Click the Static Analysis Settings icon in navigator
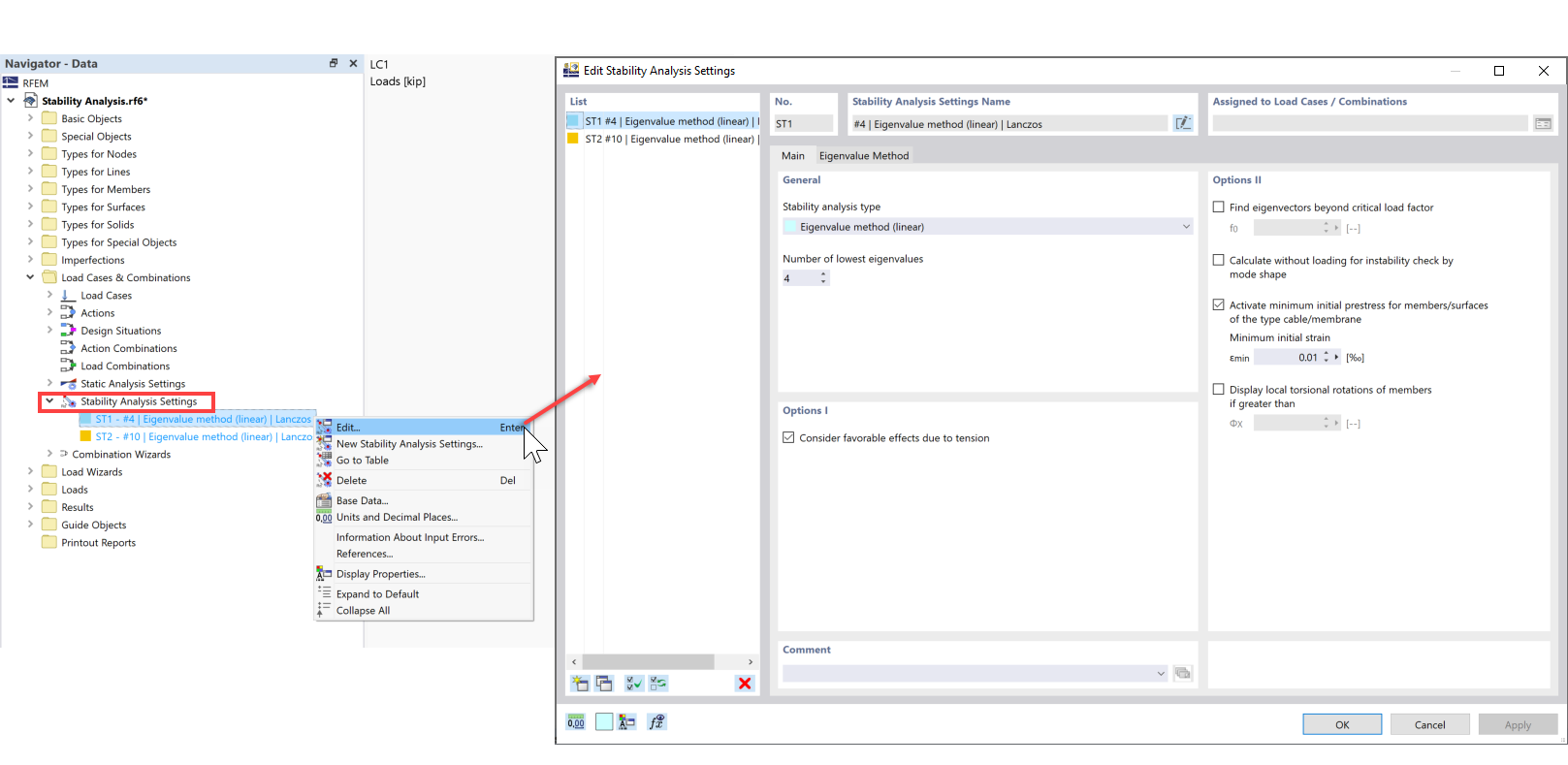Screen dimensions: 1568x765 pos(68,383)
